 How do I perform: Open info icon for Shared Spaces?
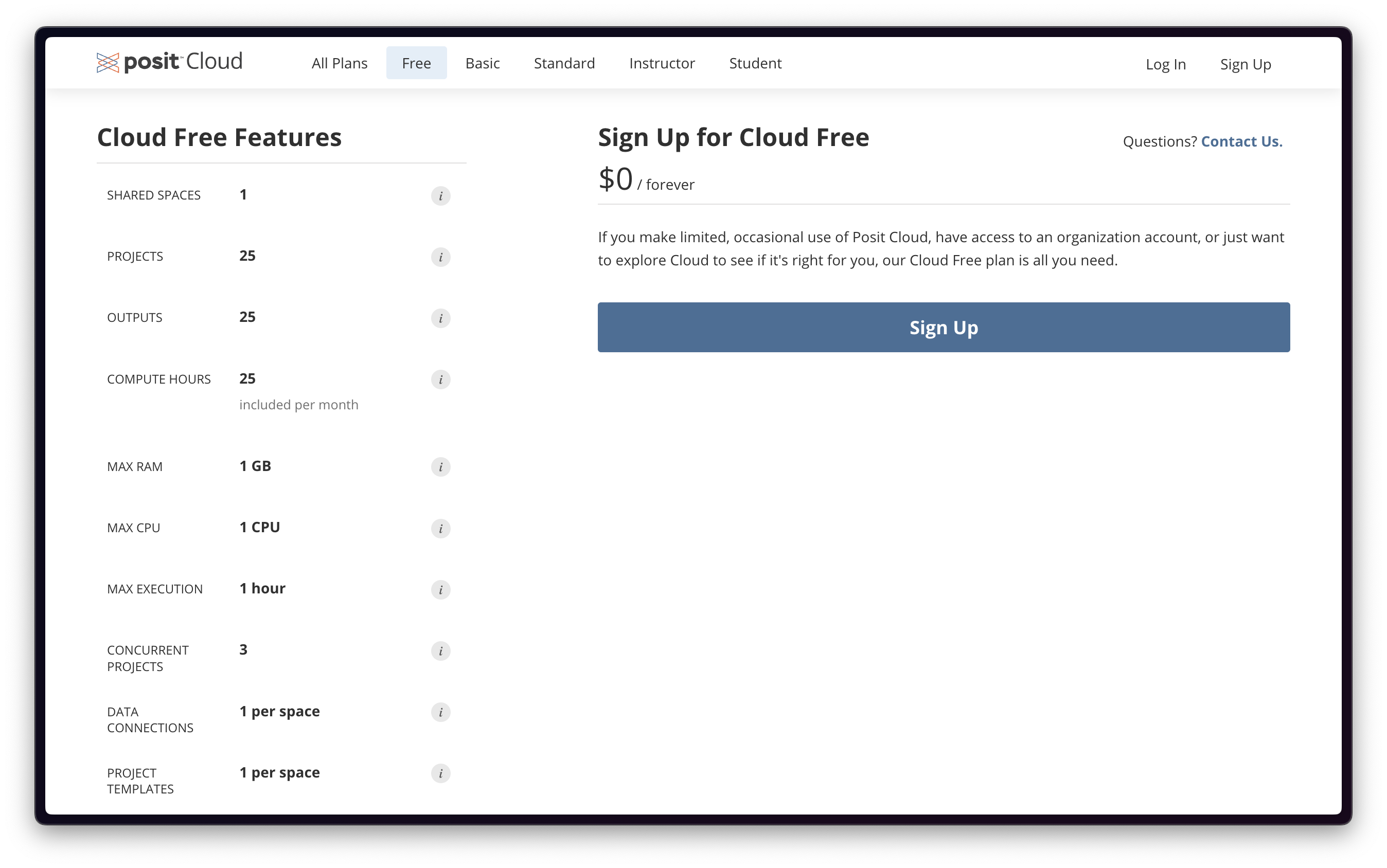point(440,196)
